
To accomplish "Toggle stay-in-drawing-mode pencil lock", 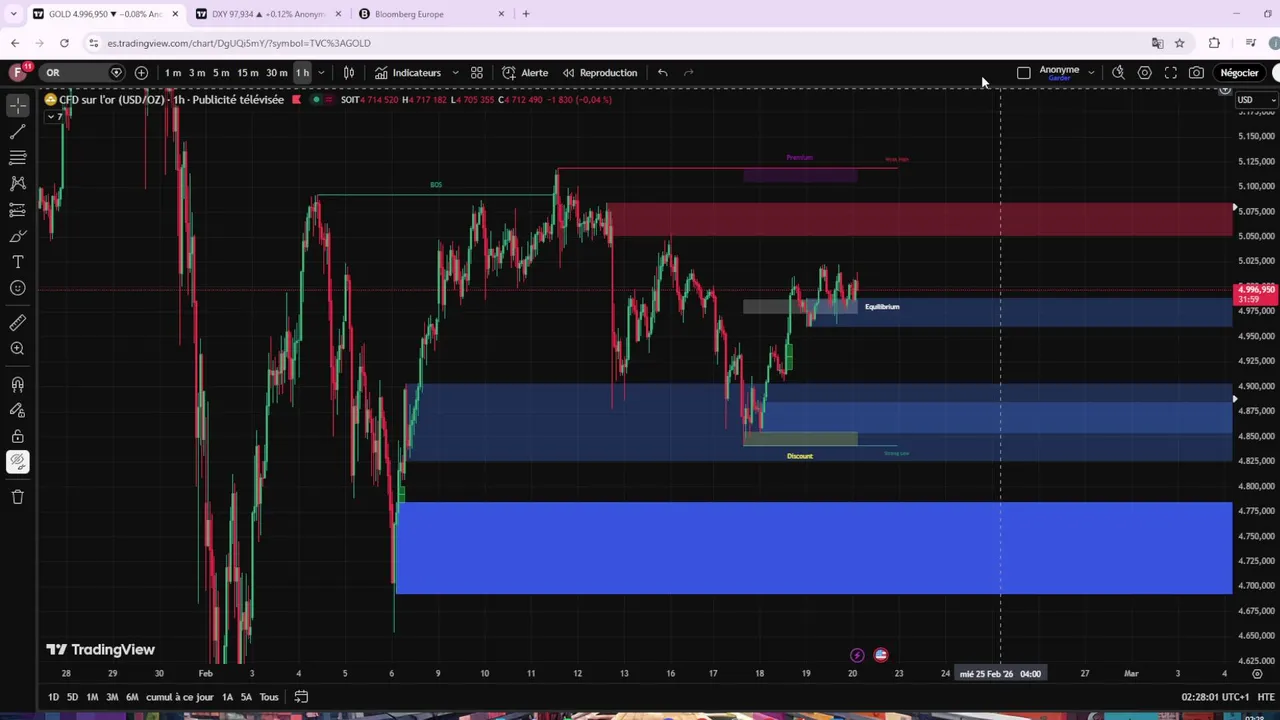I will 17,410.
